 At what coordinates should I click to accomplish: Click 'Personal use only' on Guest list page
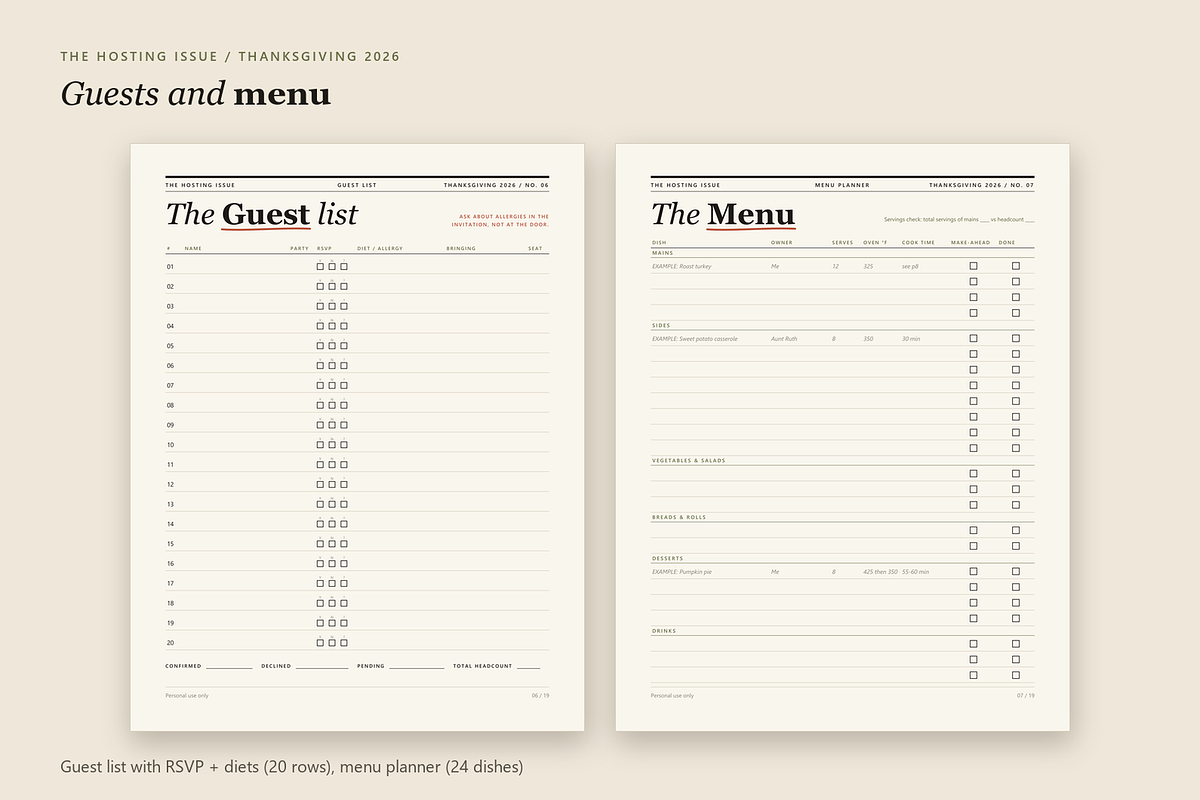(187, 695)
